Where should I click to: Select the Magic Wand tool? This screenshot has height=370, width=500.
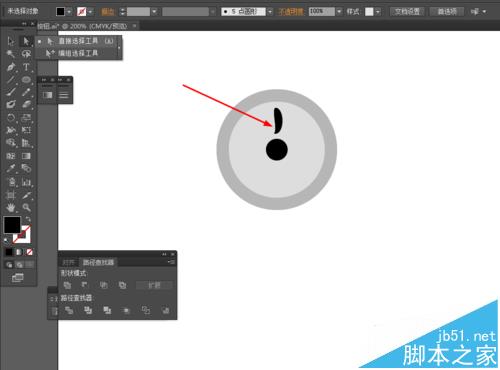[x=11, y=54]
